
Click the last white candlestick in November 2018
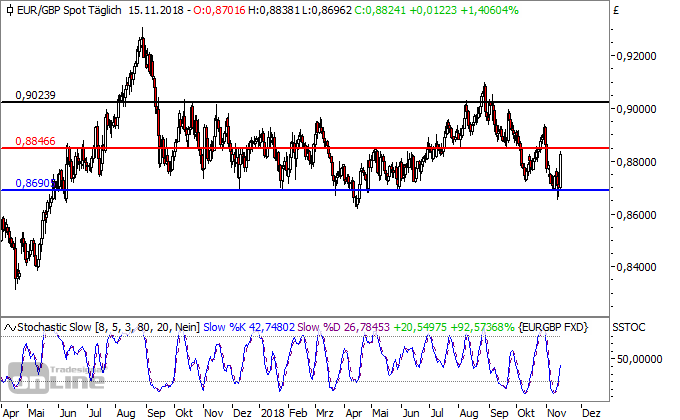pyautogui.click(x=561, y=170)
